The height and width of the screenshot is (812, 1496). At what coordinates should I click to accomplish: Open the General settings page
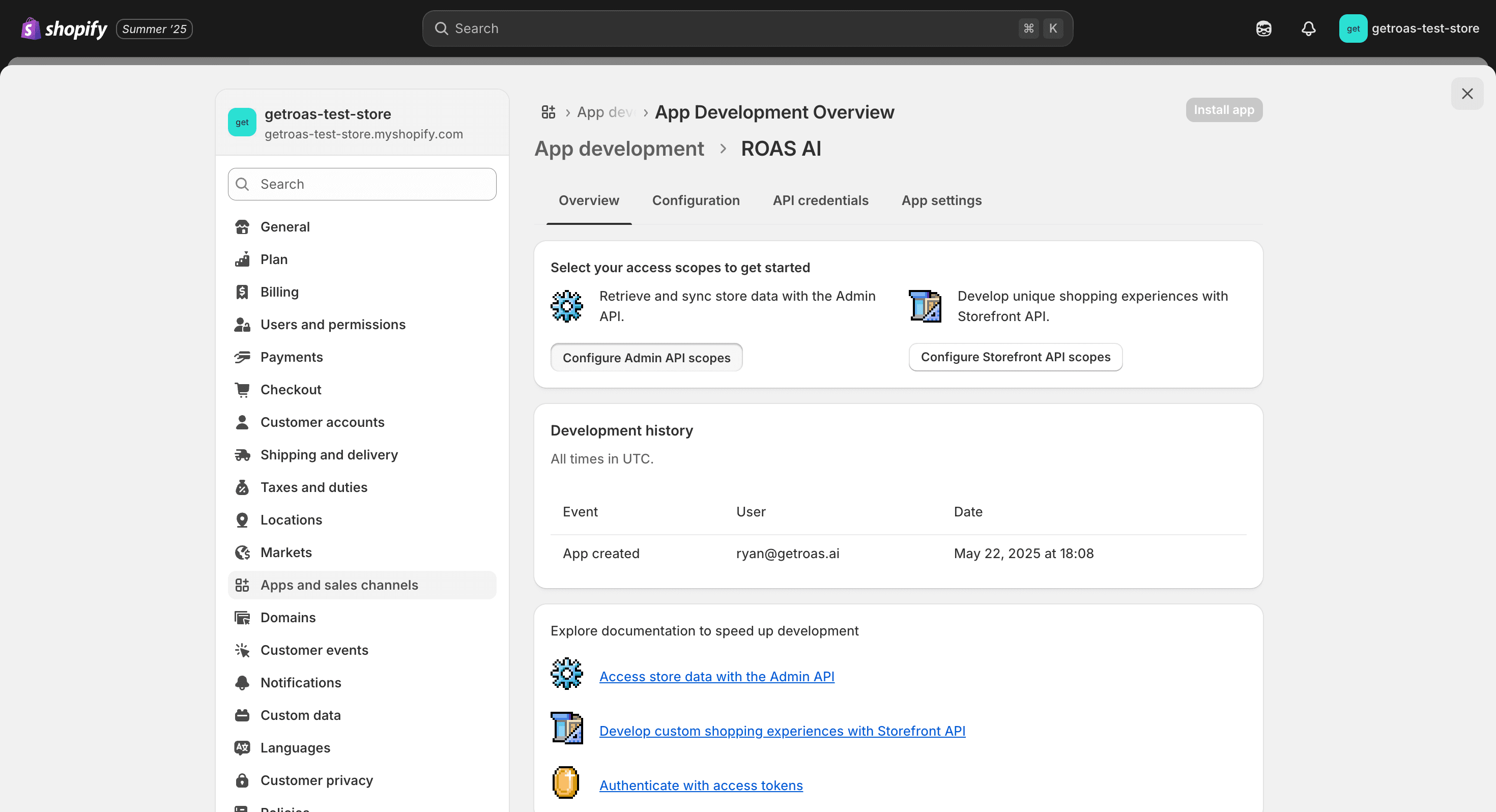coord(362,227)
